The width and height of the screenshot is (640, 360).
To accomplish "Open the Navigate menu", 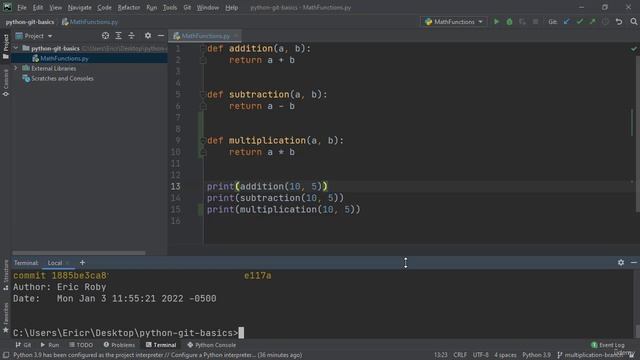I will [x=80, y=7].
